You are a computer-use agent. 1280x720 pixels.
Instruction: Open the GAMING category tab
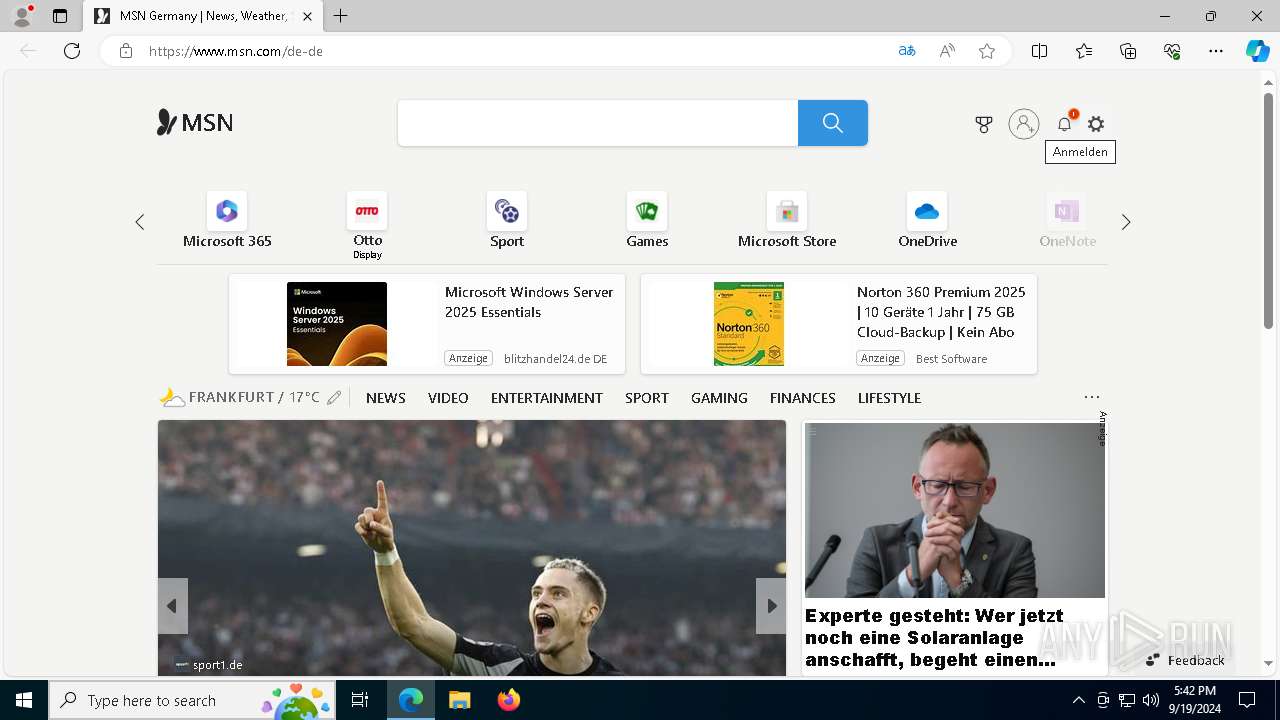coord(719,398)
